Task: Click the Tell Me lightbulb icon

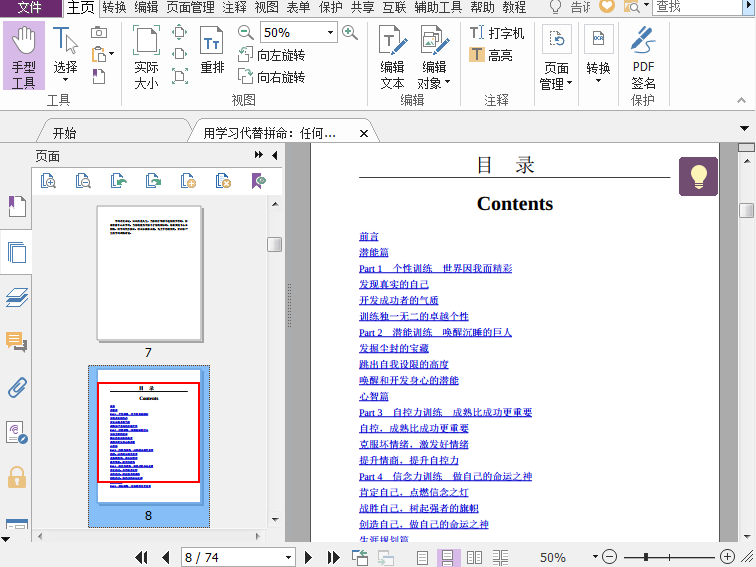Action: [x=555, y=7]
